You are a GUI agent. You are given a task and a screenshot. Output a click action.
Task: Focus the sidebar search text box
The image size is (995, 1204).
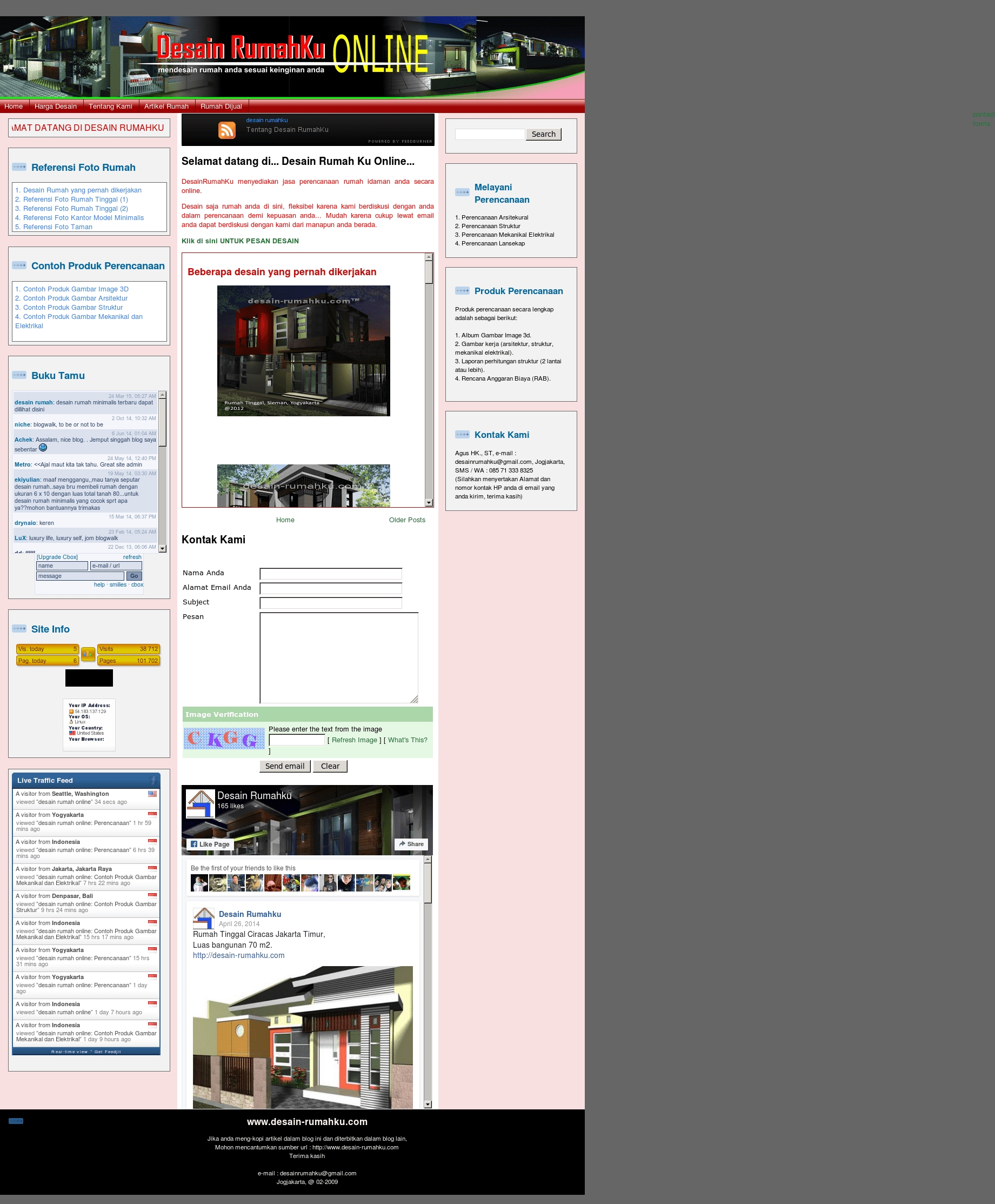point(490,134)
